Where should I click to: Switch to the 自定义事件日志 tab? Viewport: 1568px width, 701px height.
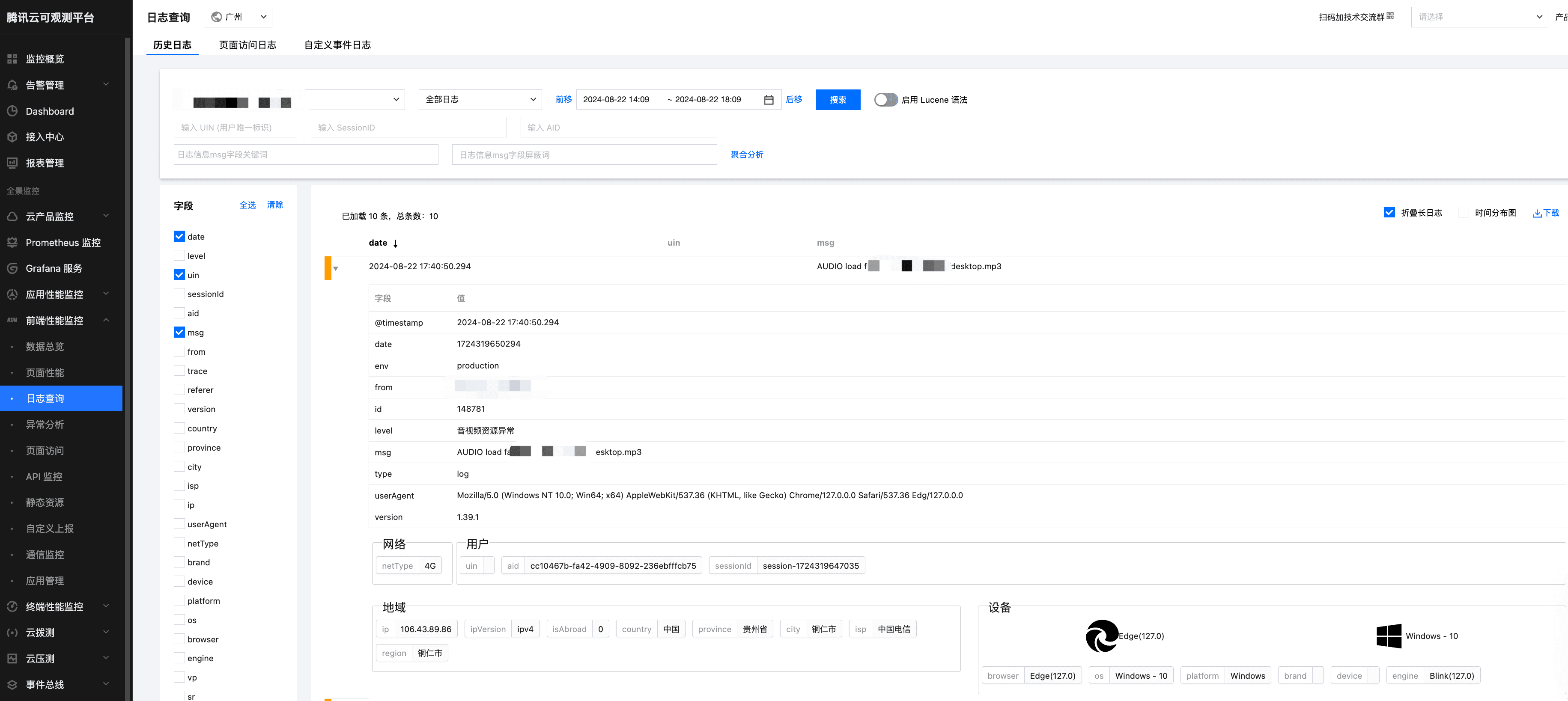click(x=337, y=45)
